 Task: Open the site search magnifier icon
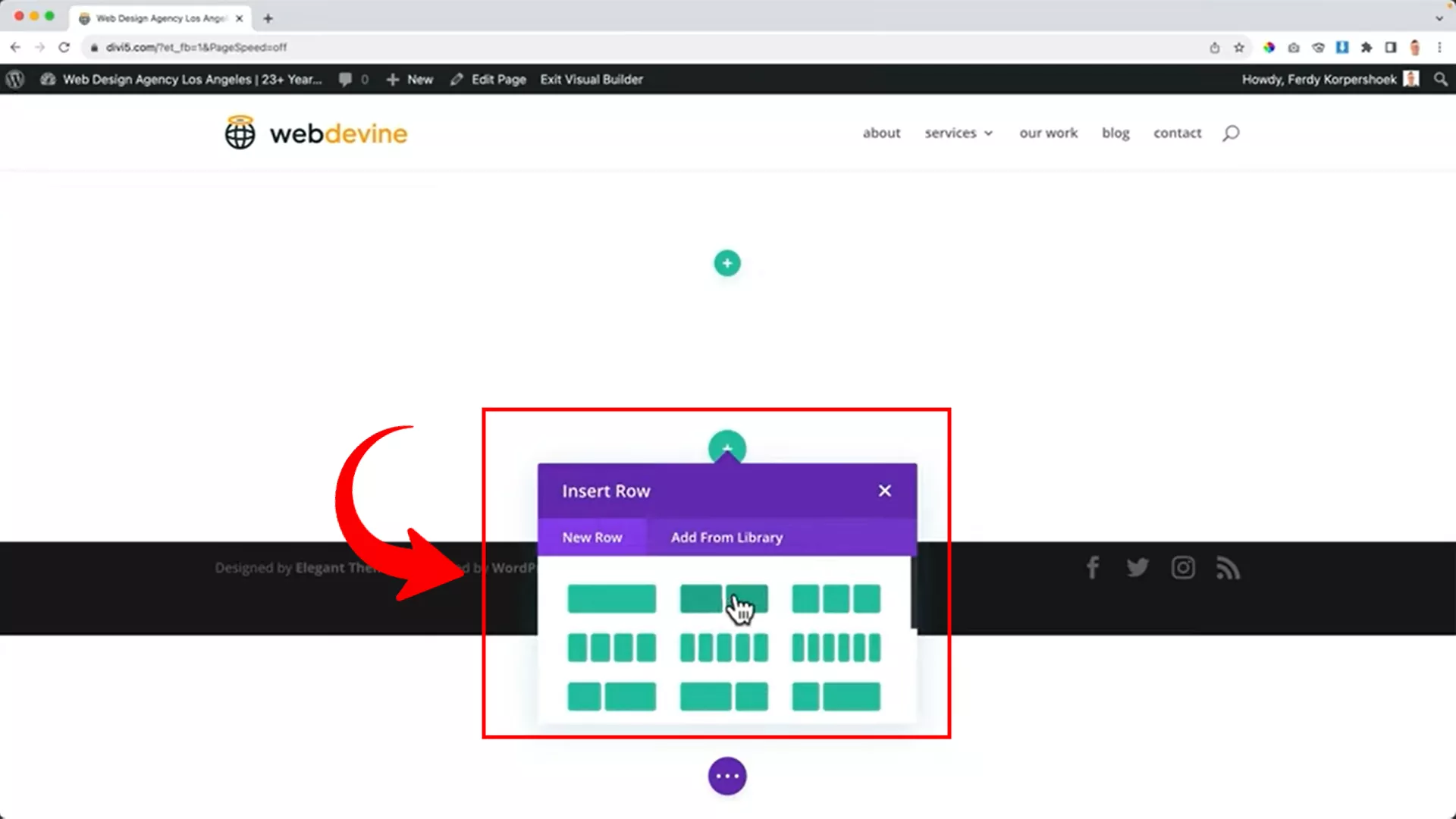tap(1231, 133)
